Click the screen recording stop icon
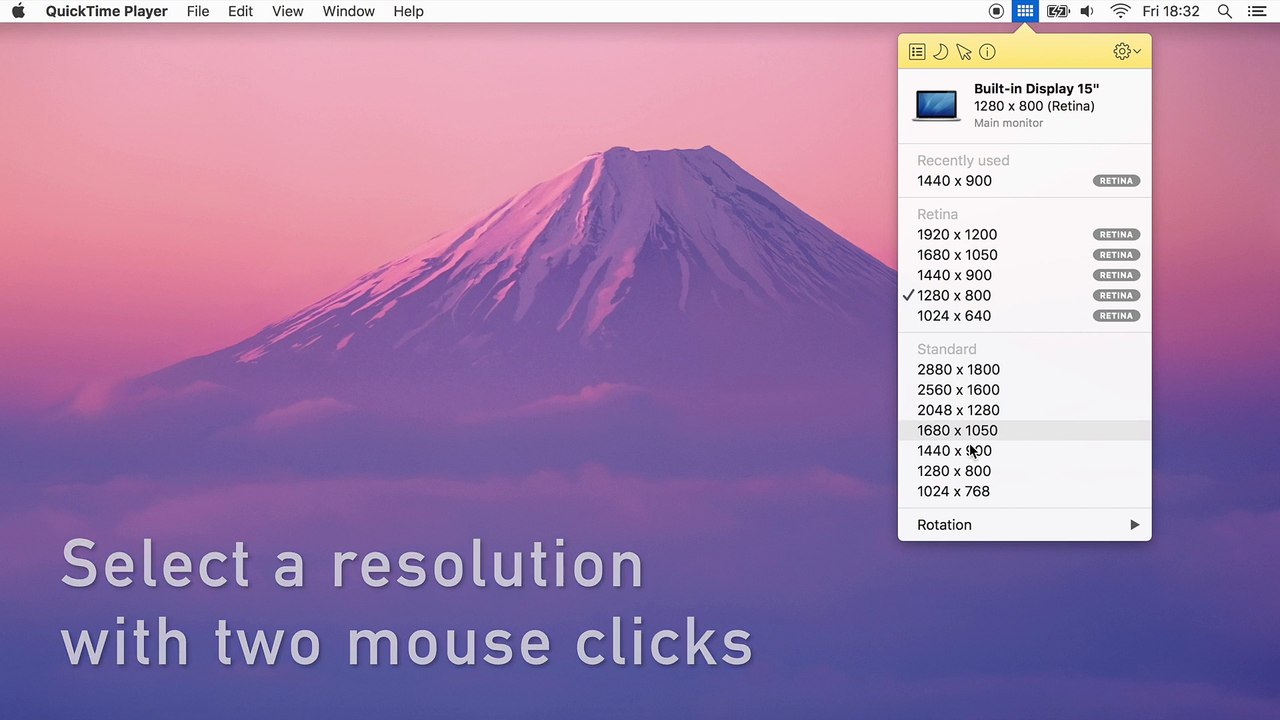 pos(996,11)
